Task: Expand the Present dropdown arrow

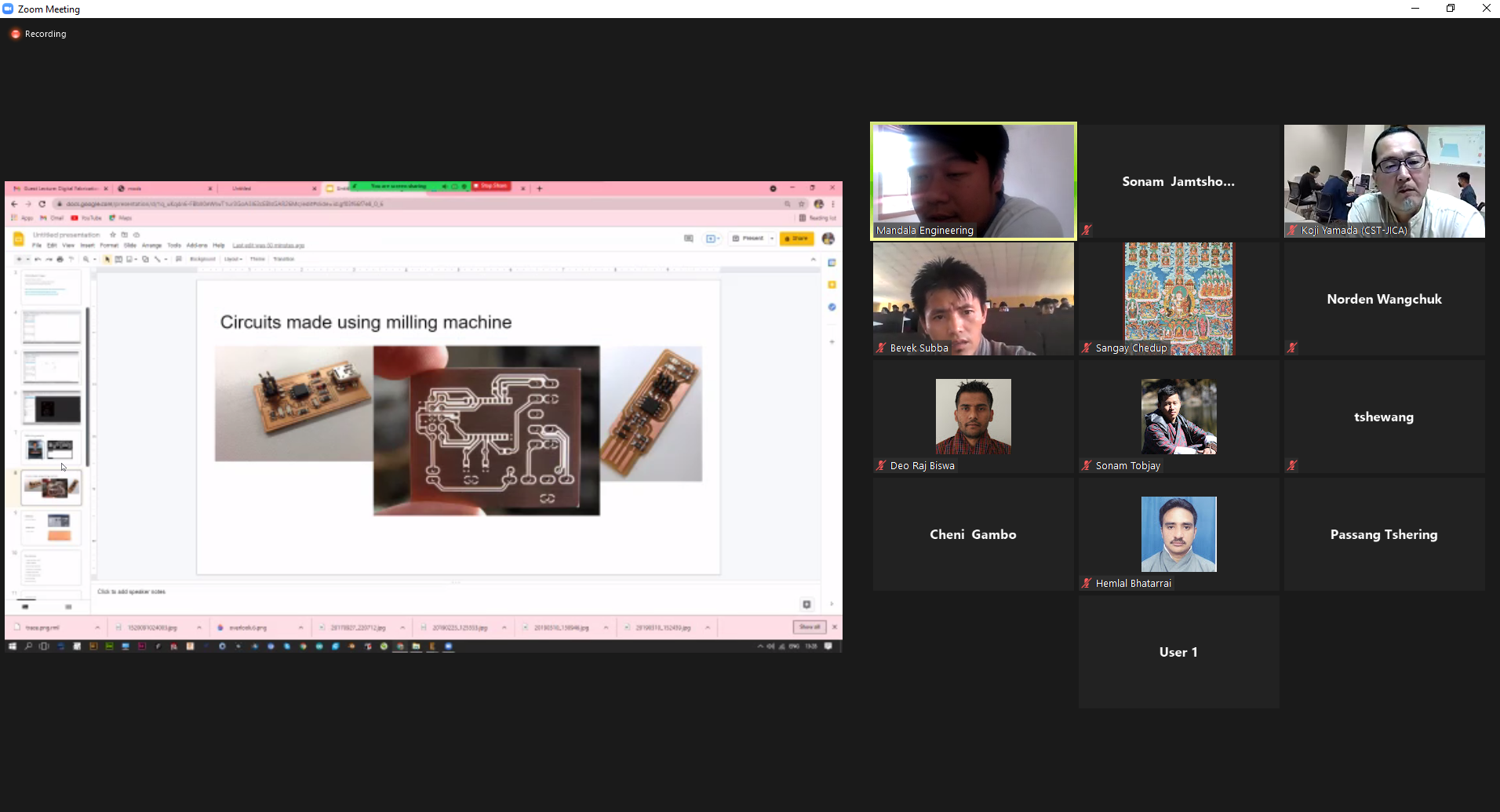Action: (772, 239)
